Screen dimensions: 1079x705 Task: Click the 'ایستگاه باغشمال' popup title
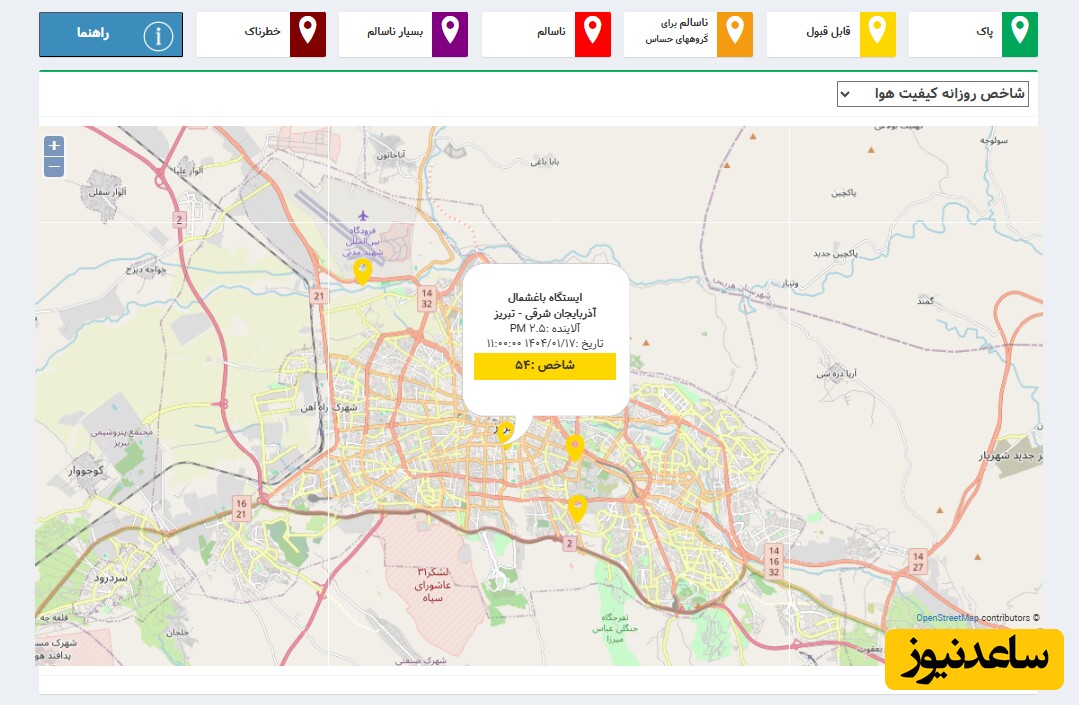click(x=544, y=297)
